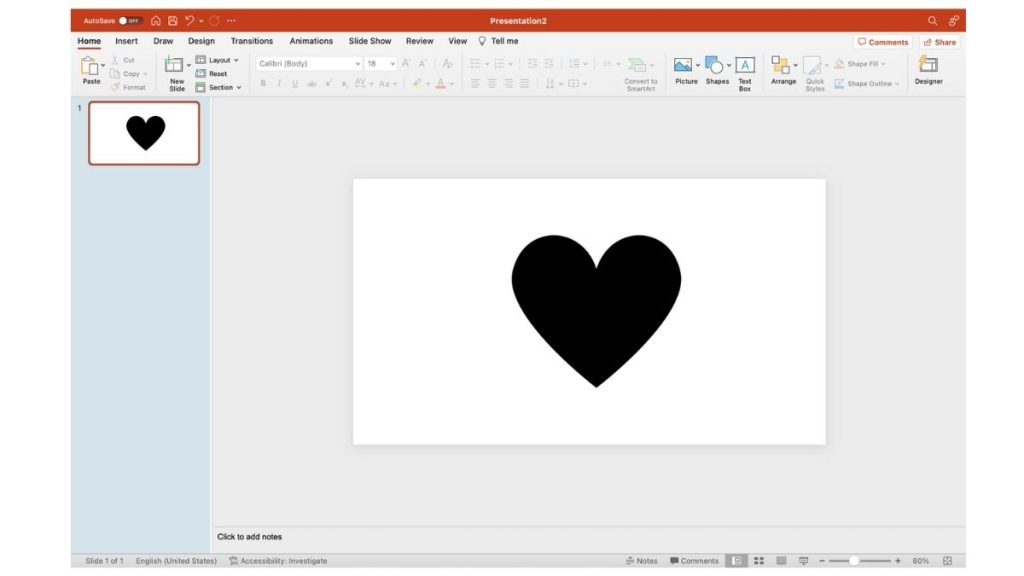Open Quick Styles
The image size is (1024, 576).
click(814, 74)
